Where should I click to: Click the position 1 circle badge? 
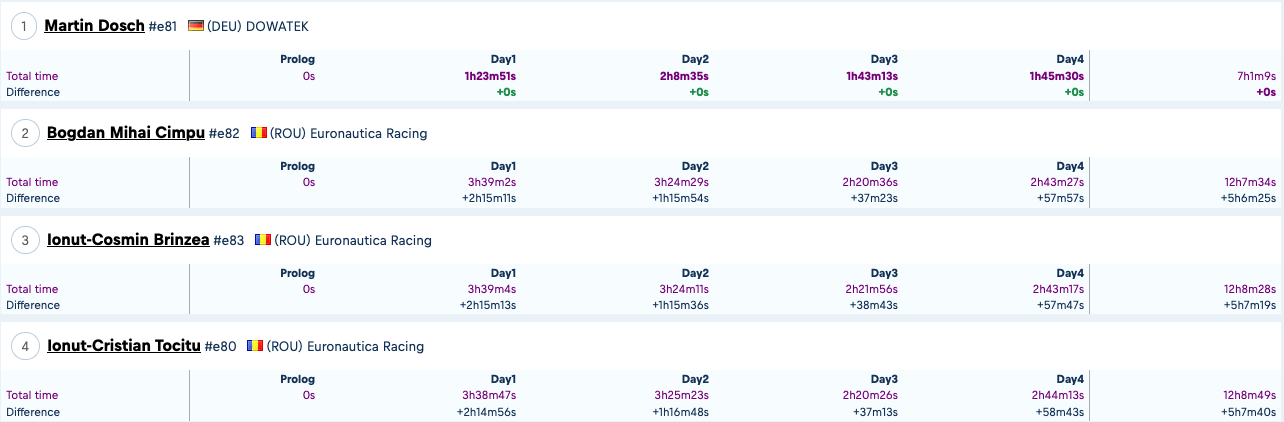[x=24, y=26]
